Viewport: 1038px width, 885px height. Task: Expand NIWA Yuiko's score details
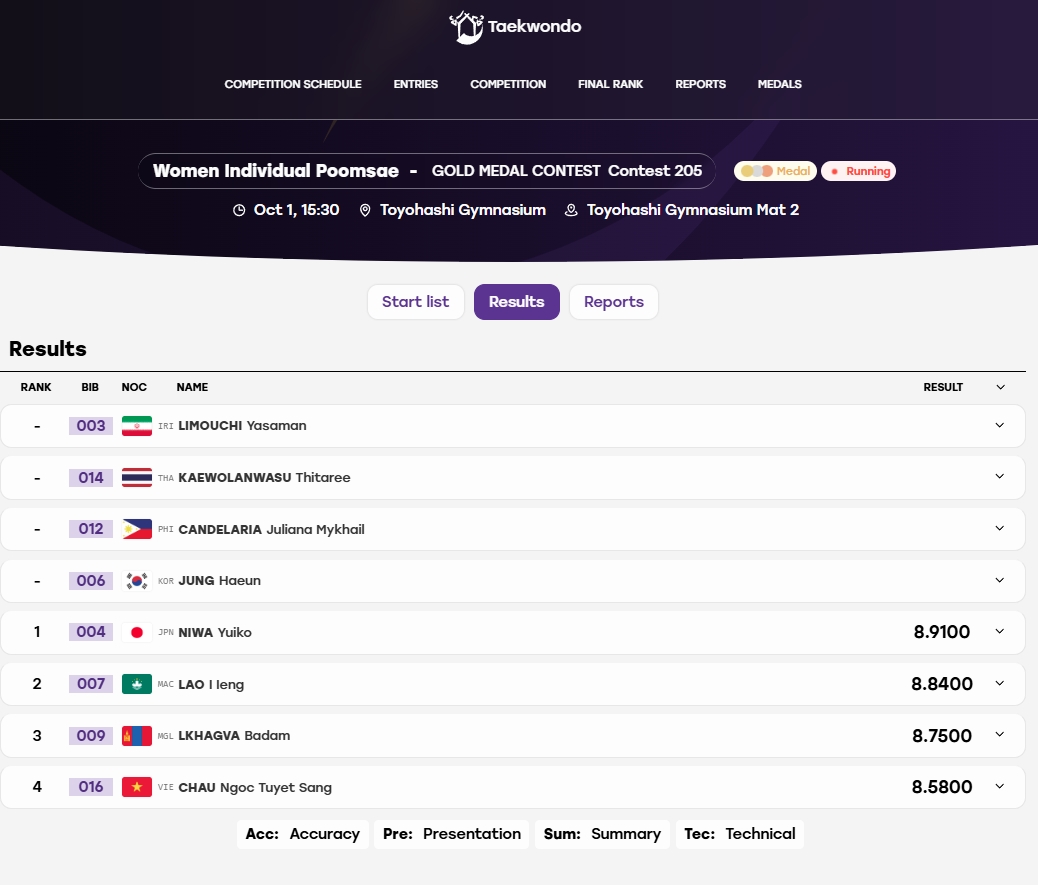(1000, 631)
